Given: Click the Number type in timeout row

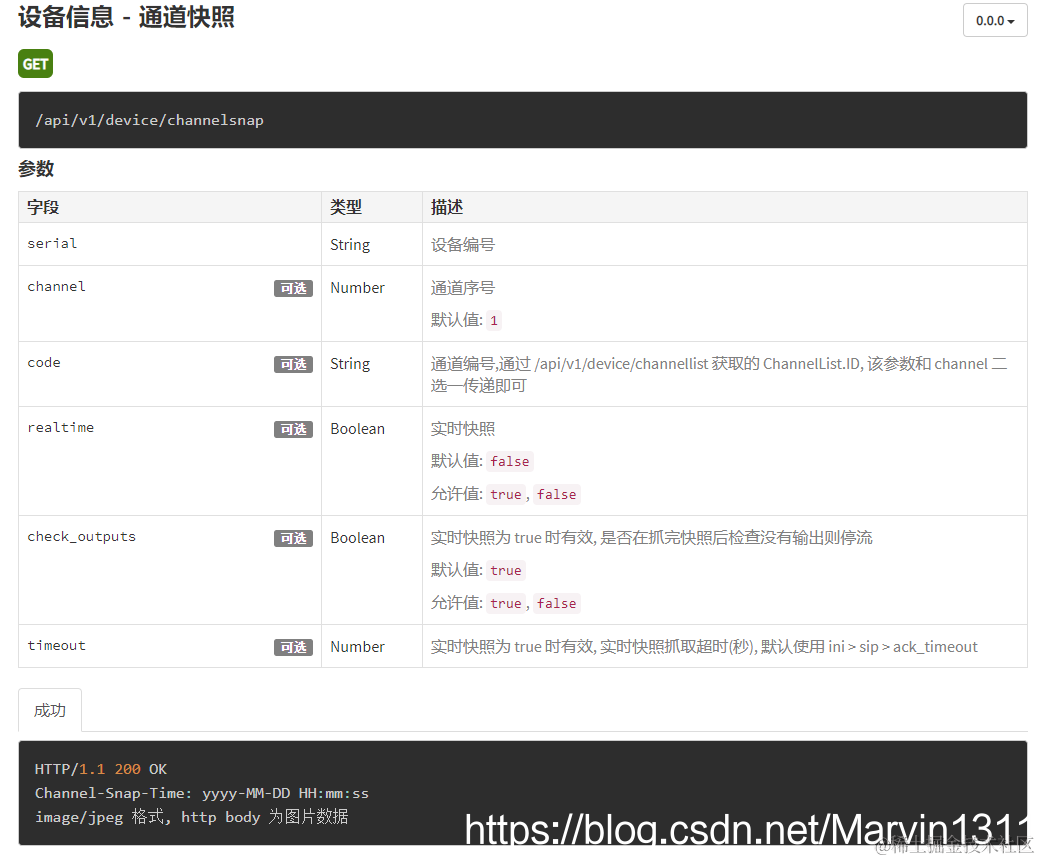Looking at the screenshot, I should pyautogui.click(x=357, y=647).
